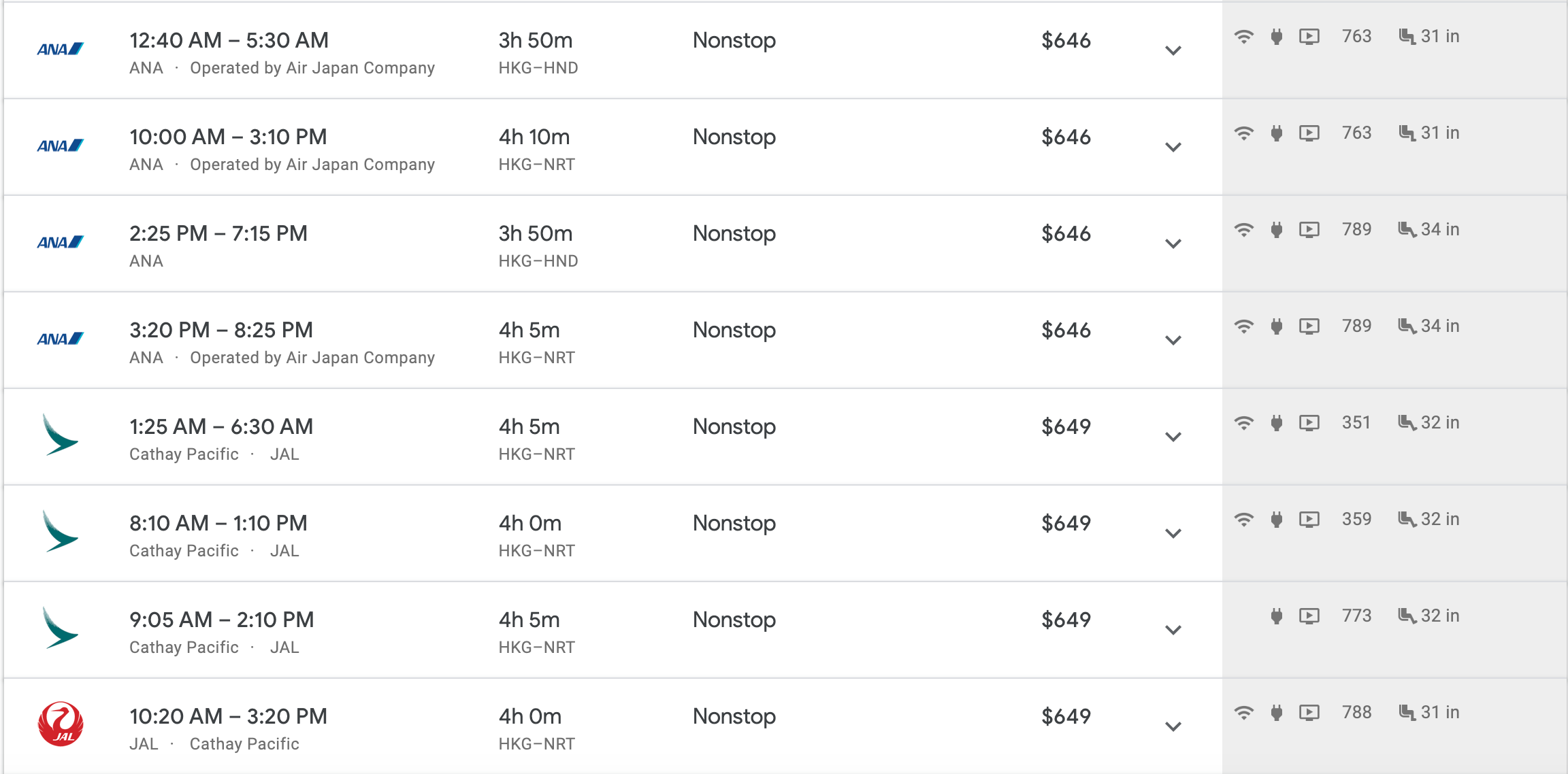Click the video icon on the 8:10 AM Cathay flight

click(x=1309, y=520)
